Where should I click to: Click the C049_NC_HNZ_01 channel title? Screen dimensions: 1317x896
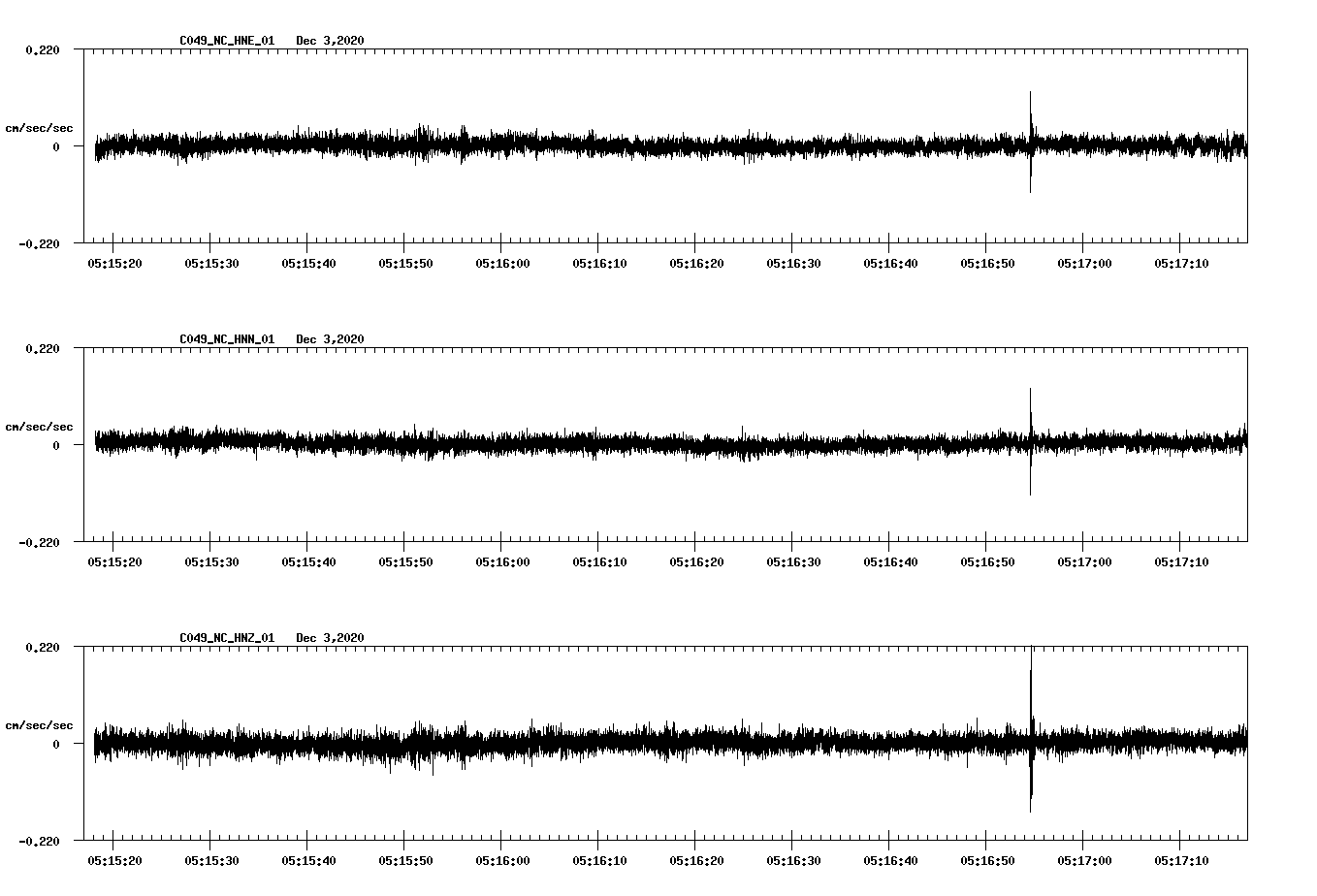tap(226, 637)
